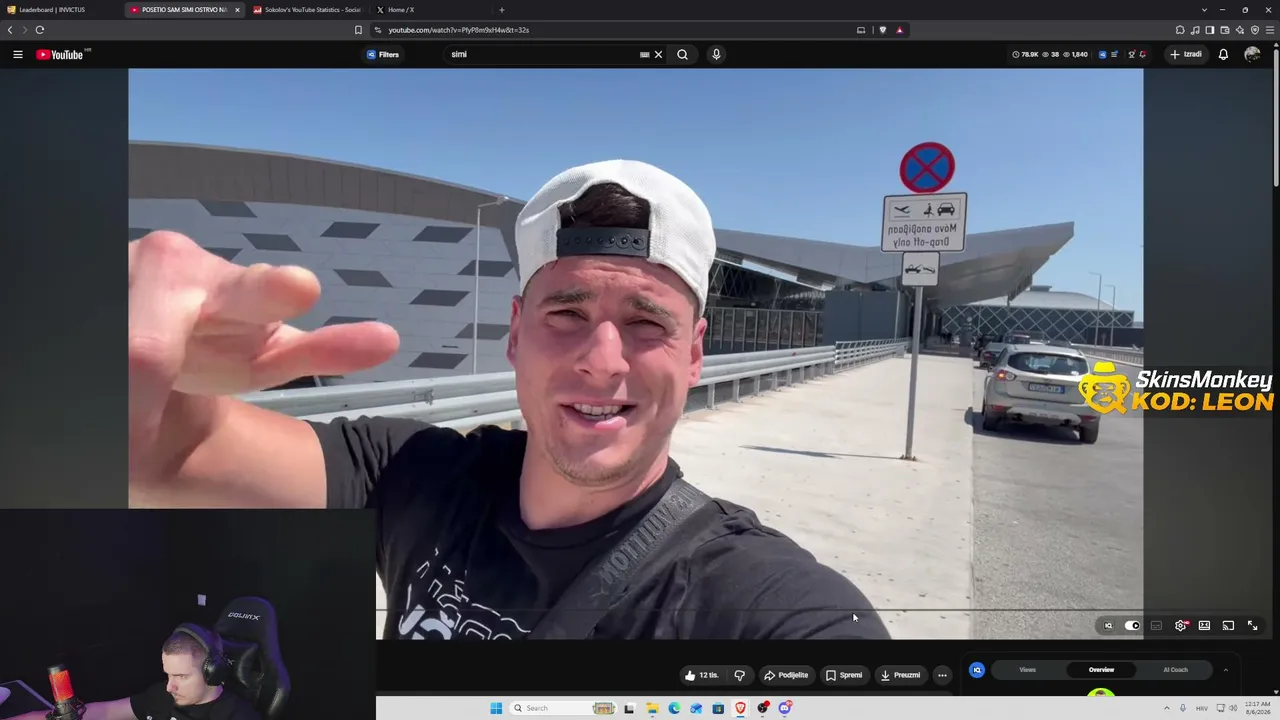1280x720 pixels.
Task: Open more actions three-dot menu
Action: pos(942,675)
